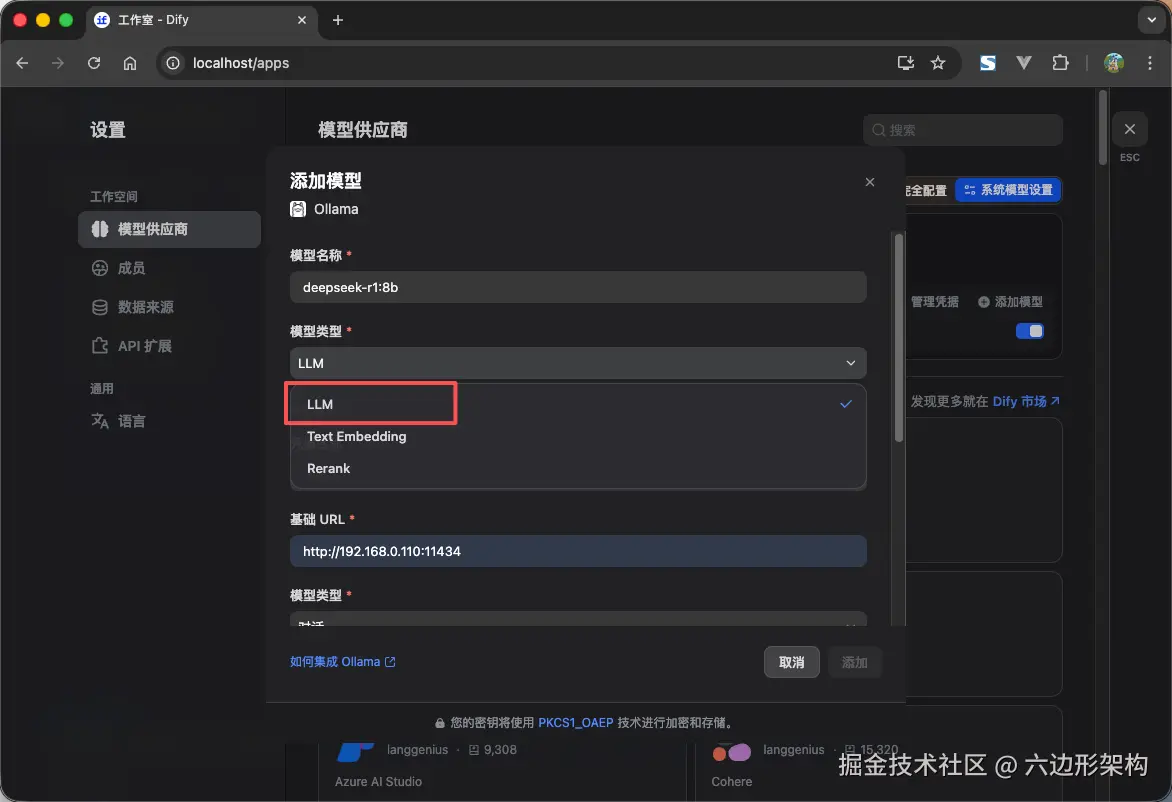
Task: Click the 数据来源 database icon
Action: [99, 307]
